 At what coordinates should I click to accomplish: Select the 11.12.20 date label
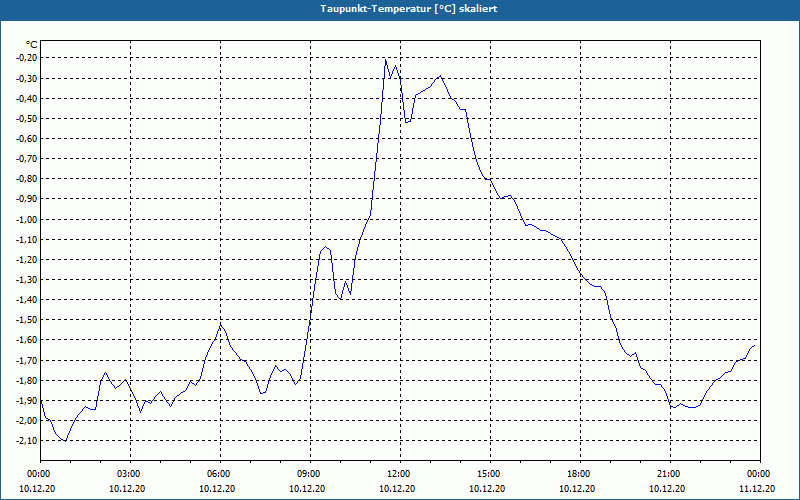(758, 489)
